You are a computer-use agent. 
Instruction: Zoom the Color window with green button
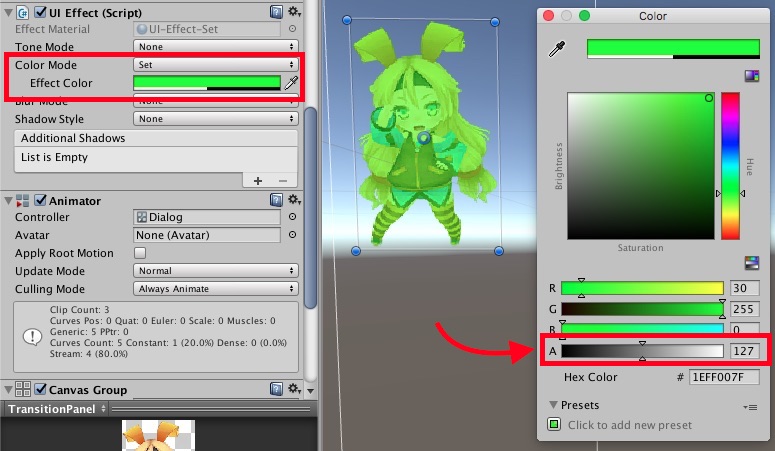(584, 15)
